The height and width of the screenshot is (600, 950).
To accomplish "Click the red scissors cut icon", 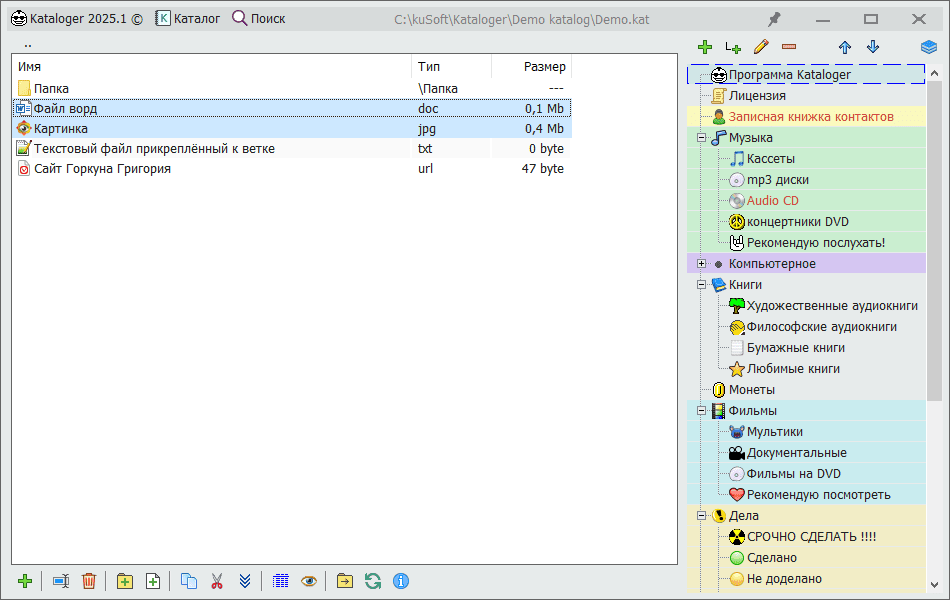I will tap(217, 581).
